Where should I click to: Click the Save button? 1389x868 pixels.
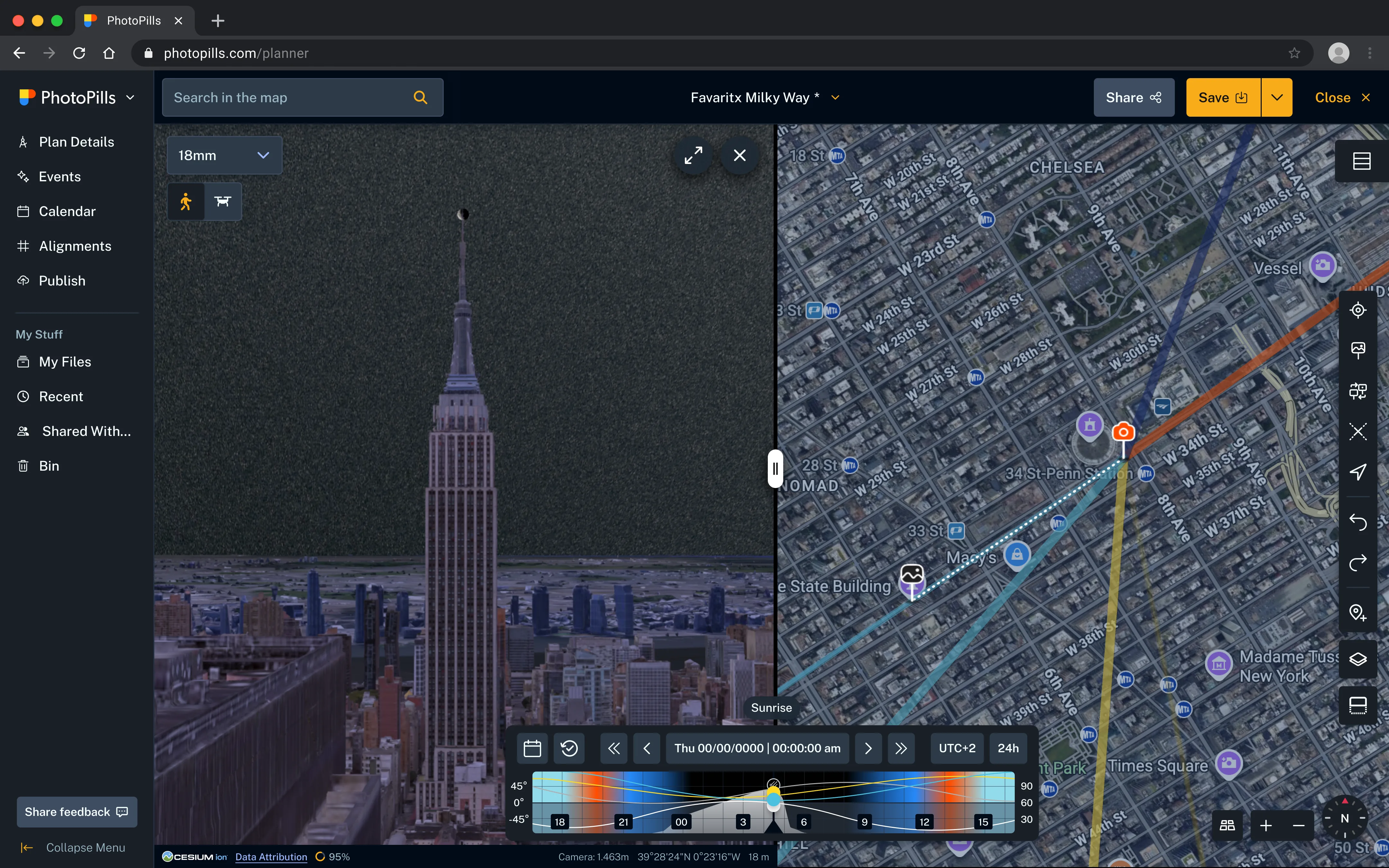(x=1223, y=98)
